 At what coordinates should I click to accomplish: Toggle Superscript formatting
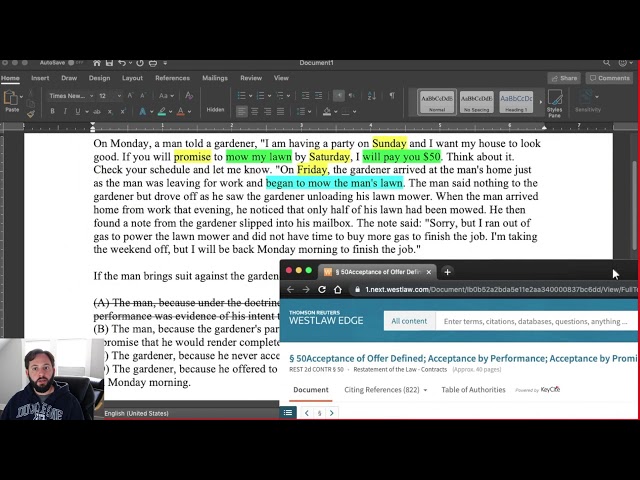(x=122, y=111)
